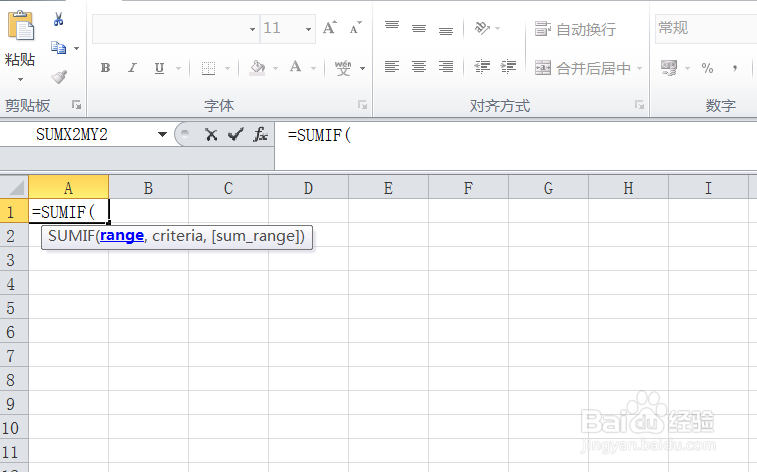Screen dimensions: 757x472
Task: Increase indent
Action: (x=508, y=67)
